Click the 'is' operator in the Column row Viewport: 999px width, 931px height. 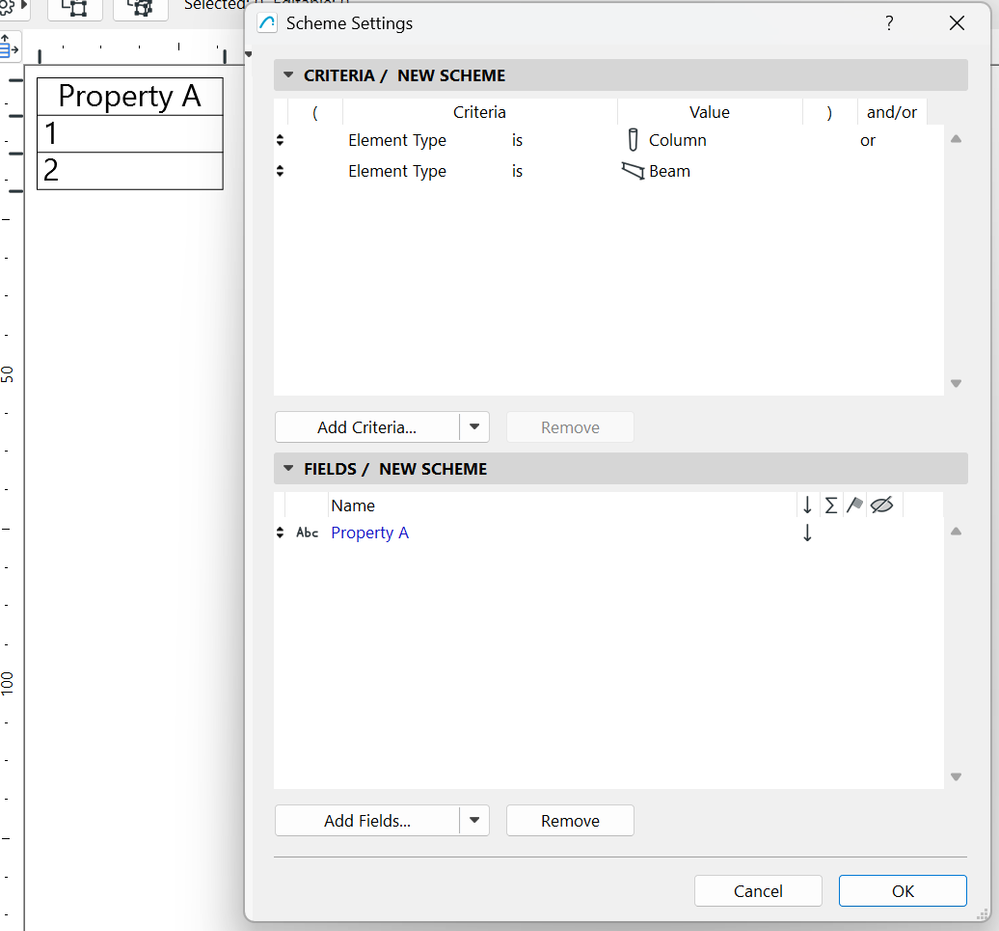[517, 140]
